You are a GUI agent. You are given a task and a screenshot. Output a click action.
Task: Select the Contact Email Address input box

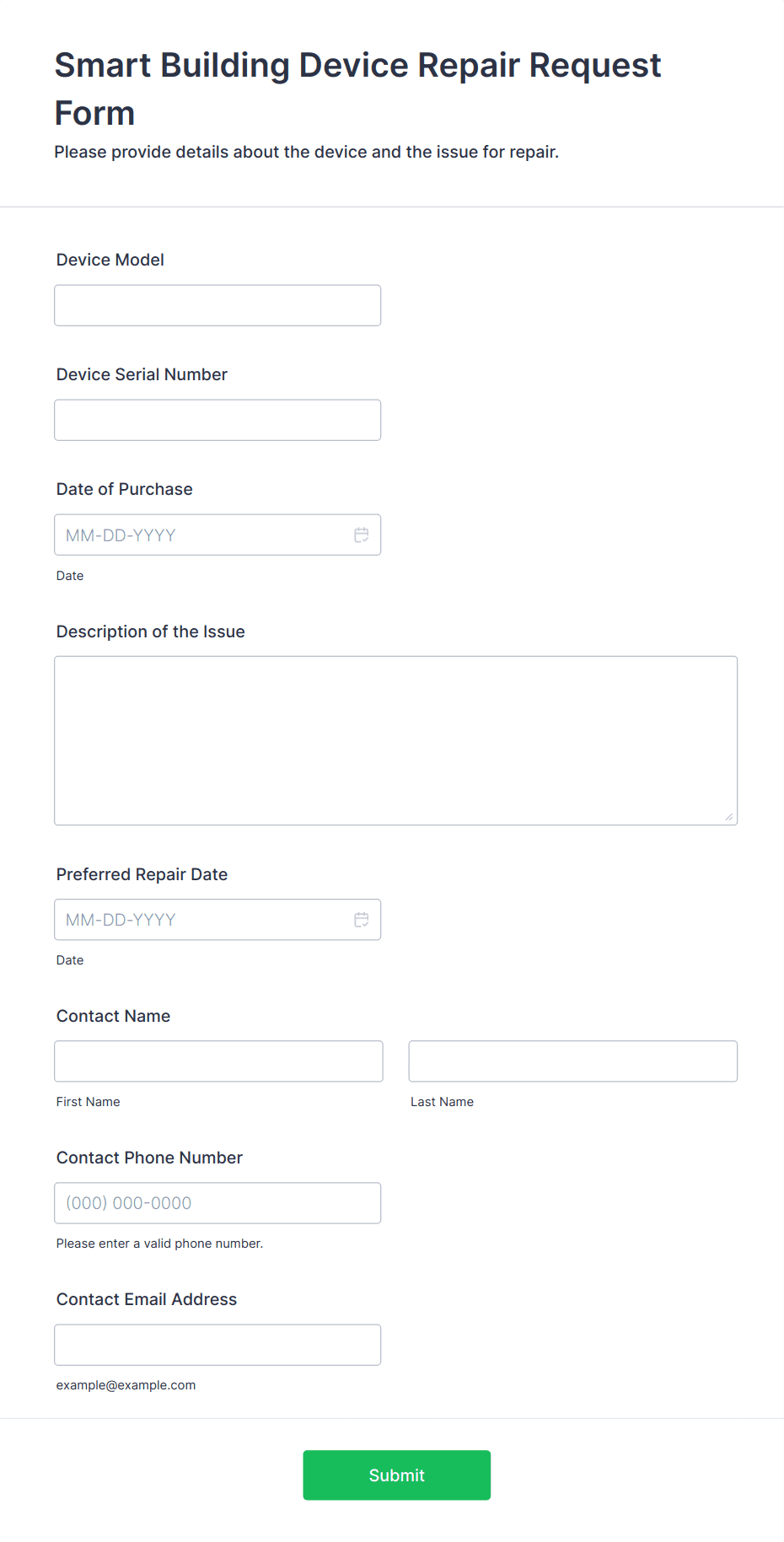(x=217, y=1344)
